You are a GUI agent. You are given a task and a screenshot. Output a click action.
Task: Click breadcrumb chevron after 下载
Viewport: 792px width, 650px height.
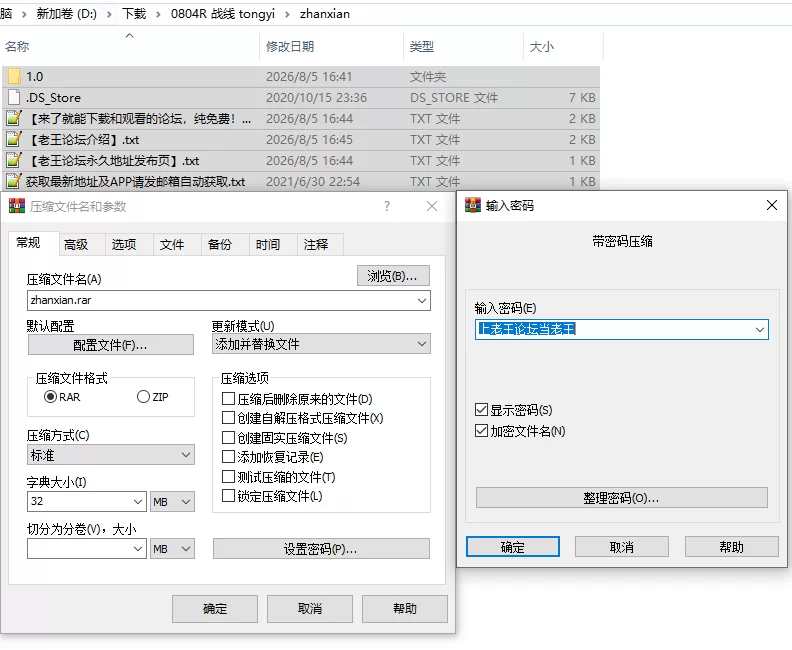[x=159, y=14]
